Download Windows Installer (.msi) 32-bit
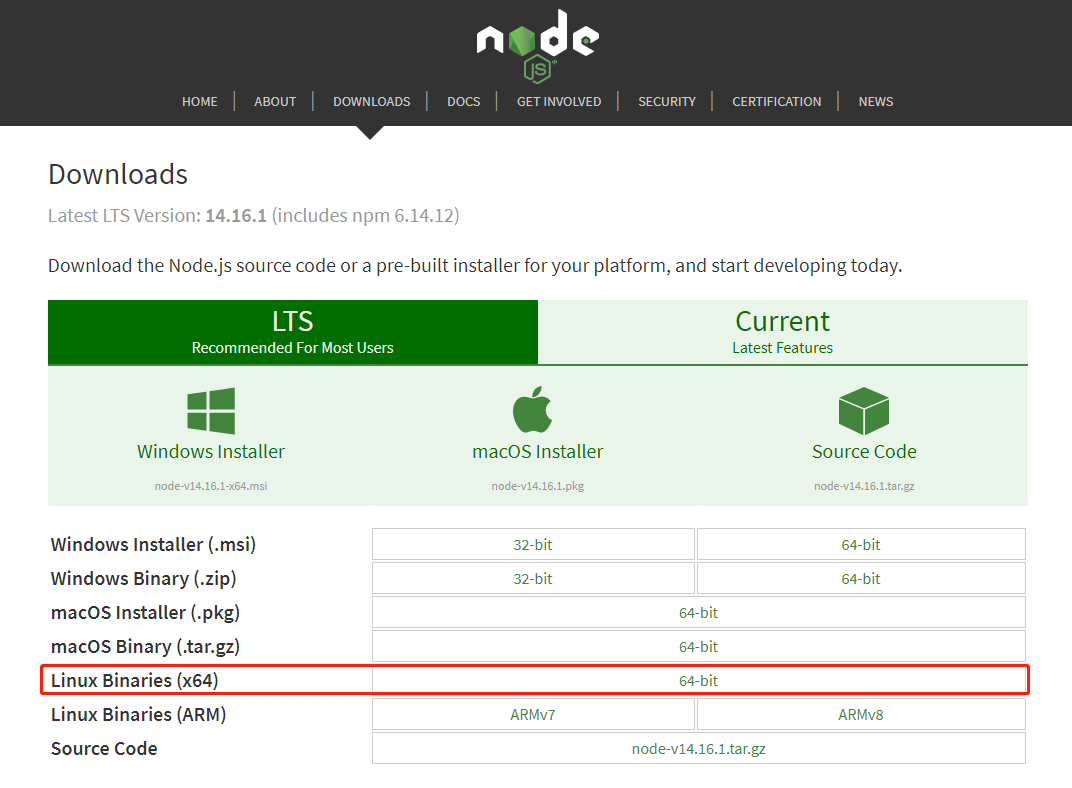Image resolution: width=1072 pixels, height=788 pixels. 533,545
